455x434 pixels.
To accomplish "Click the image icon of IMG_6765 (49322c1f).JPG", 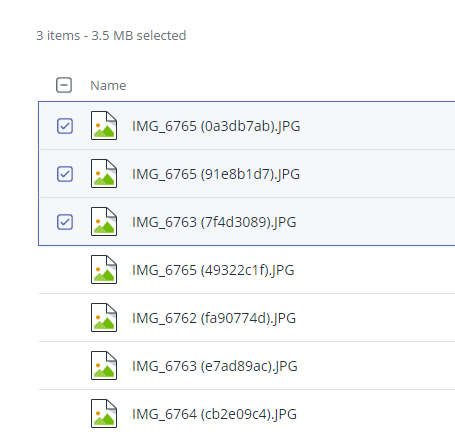I will pyautogui.click(x=104, y=270).
